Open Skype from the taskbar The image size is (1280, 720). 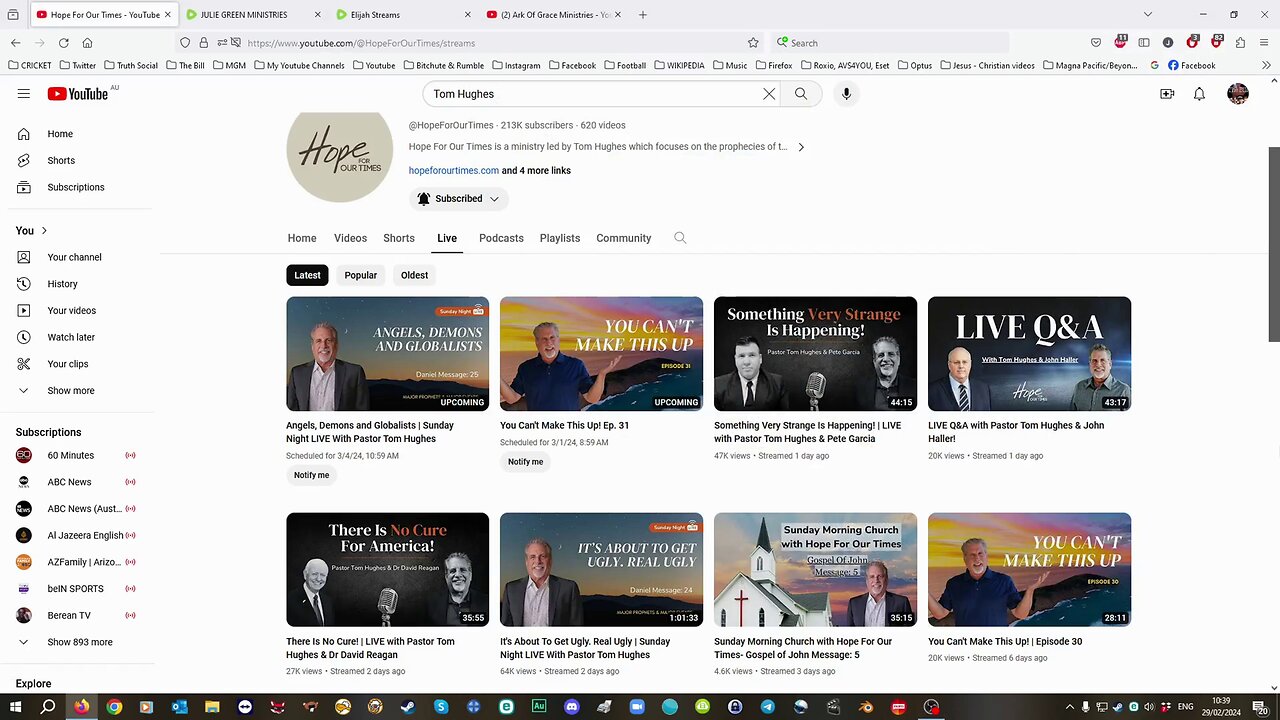441,707
